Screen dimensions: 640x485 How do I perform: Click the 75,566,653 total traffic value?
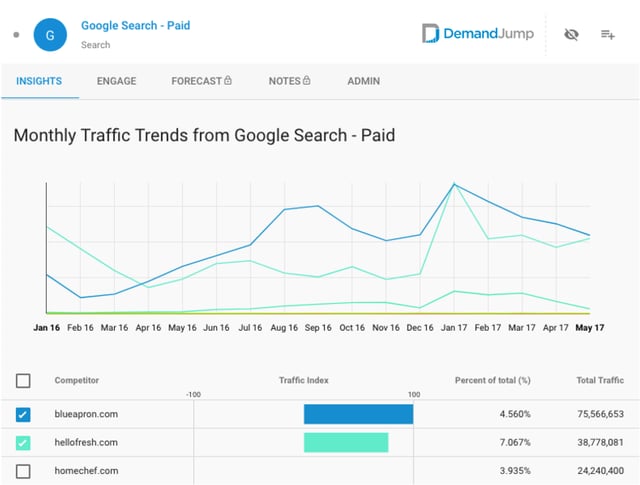(x=600, y=414)
